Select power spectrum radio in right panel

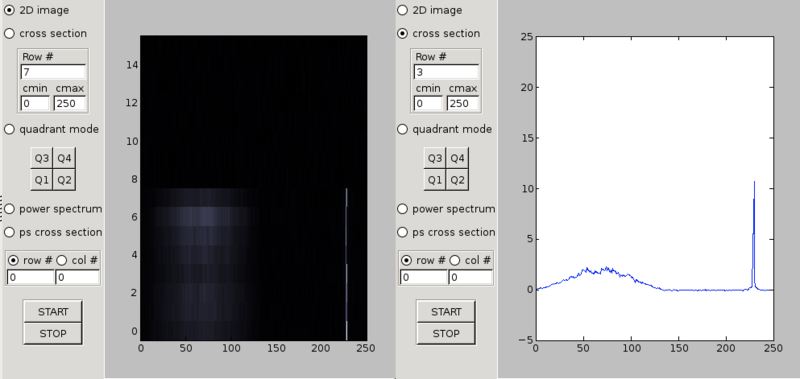pos(403,209)
